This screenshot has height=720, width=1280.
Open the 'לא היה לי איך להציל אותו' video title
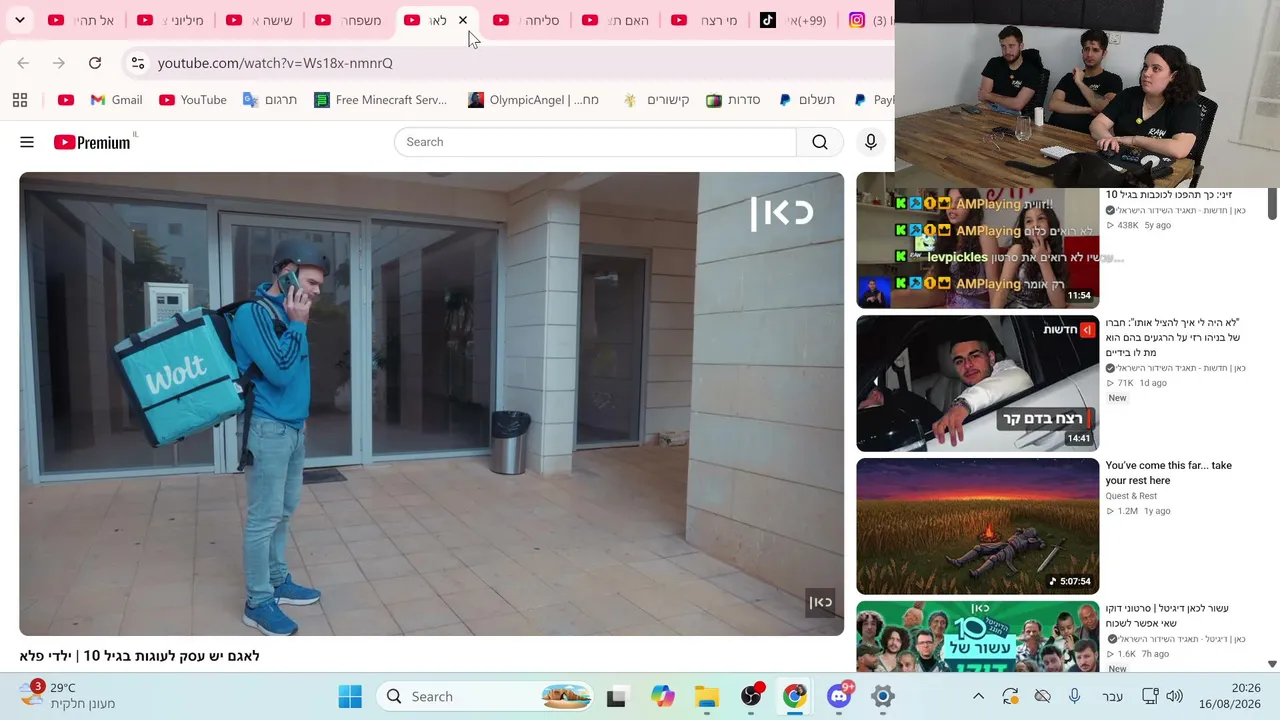pyautogui.click(x=1172, y=338)
